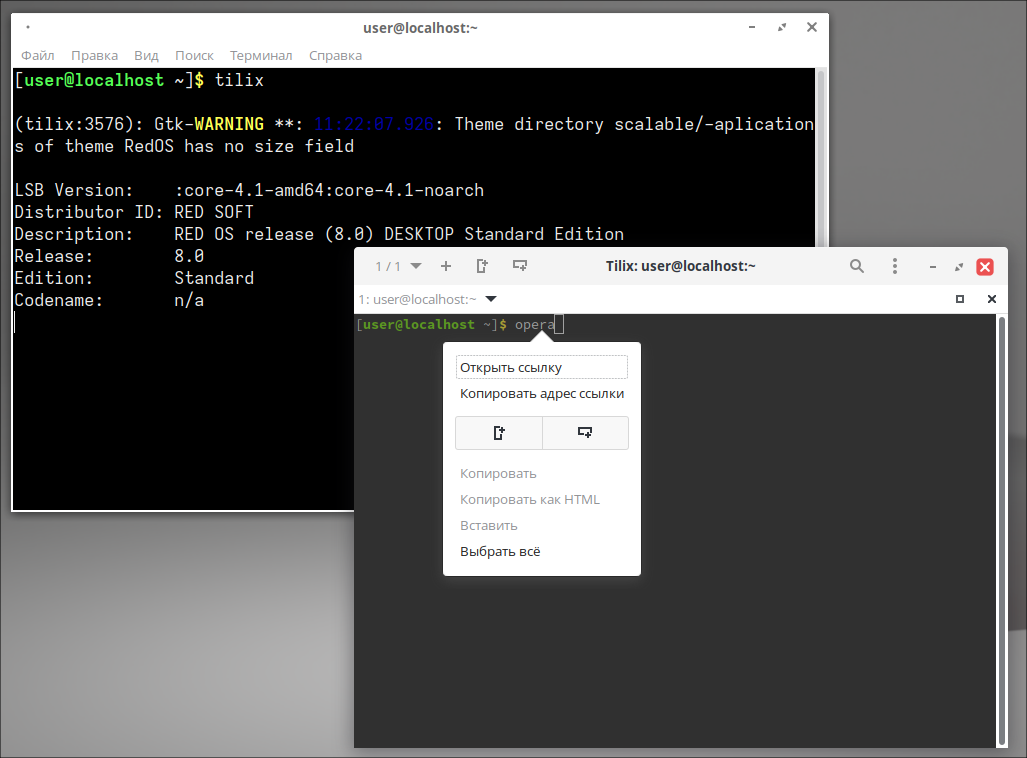1027x758 pixels.
Task: Click split right button in context menu
Action: [499, 433]
